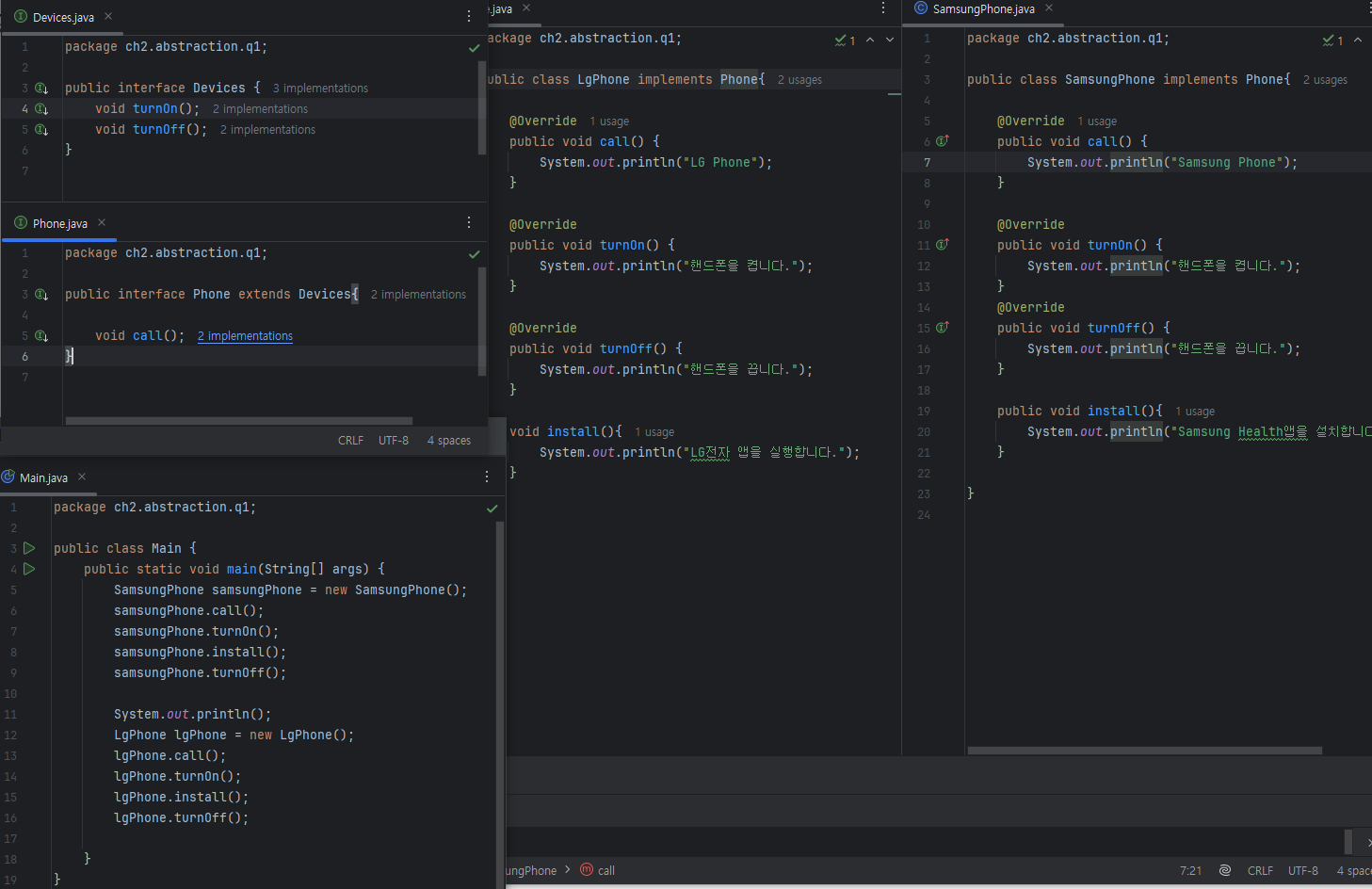
Task: Click 1 usage hint above LgPhone call()
Action: [x=609, y=121]
